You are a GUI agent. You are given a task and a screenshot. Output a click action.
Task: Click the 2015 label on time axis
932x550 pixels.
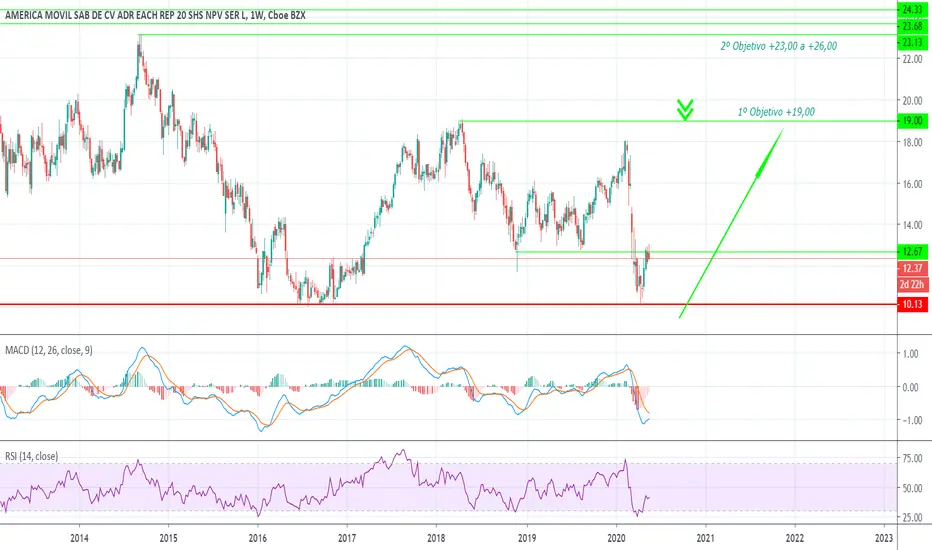point(168,538)
